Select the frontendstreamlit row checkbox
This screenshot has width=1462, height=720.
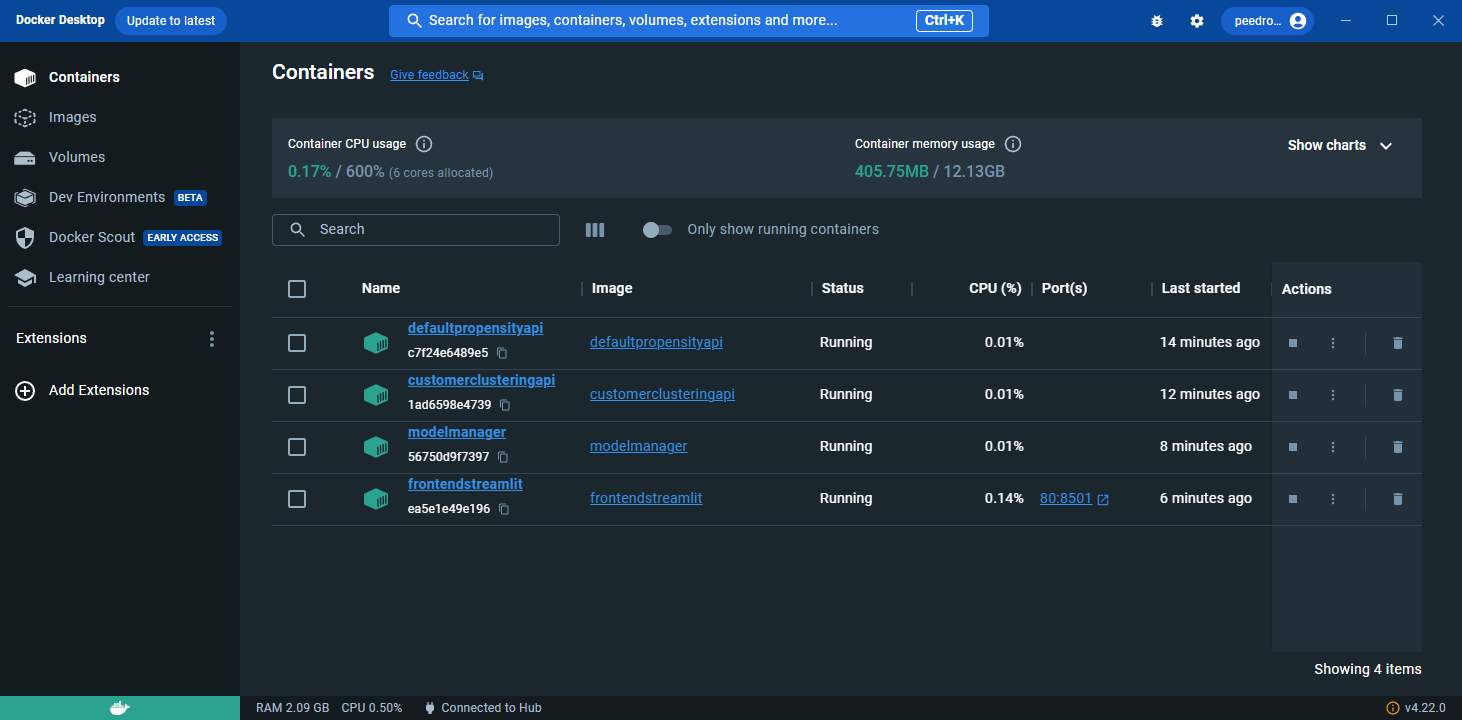[x=297, y=499]
